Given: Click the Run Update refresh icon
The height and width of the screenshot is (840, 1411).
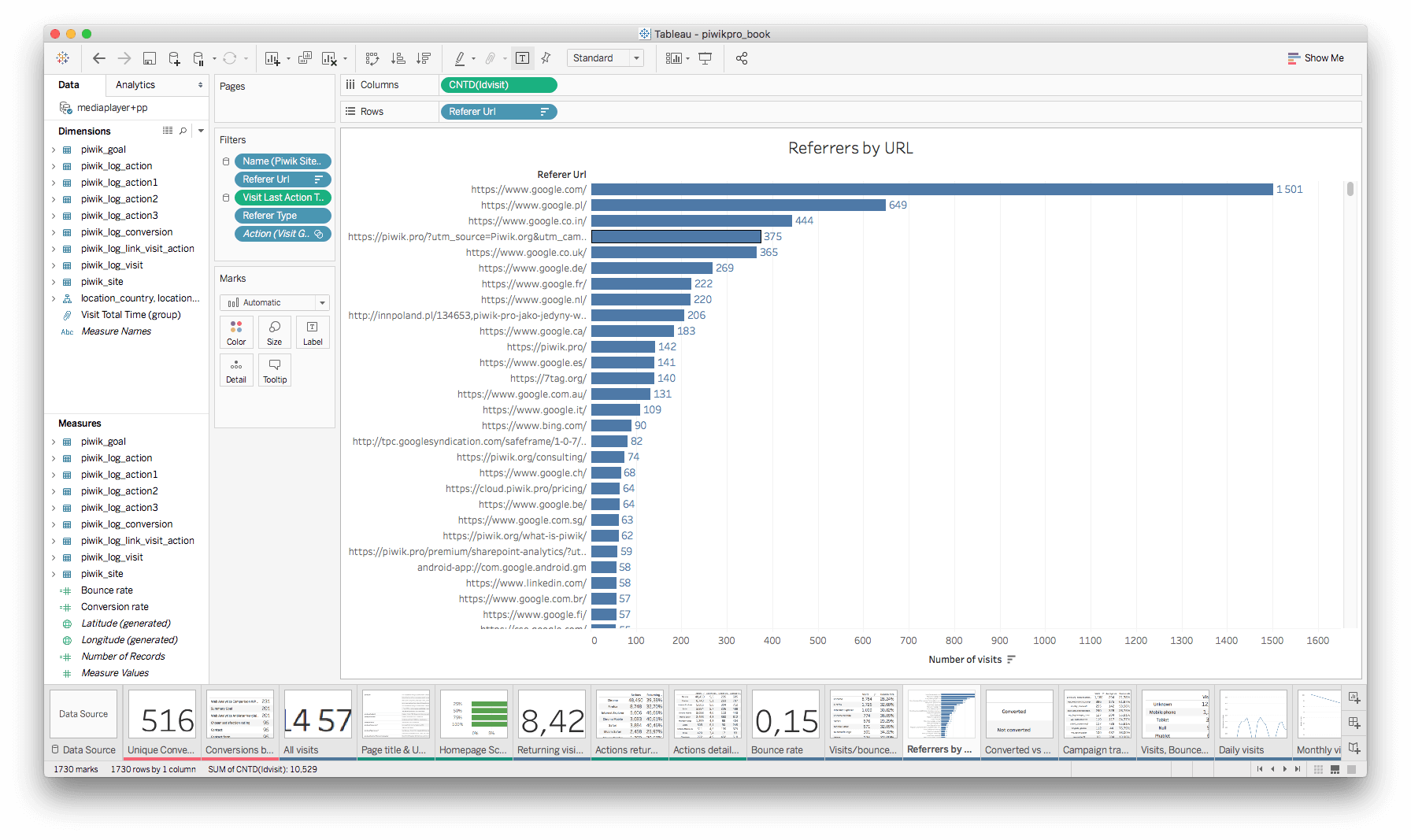Looking at the screenshot, I should 230,58.
